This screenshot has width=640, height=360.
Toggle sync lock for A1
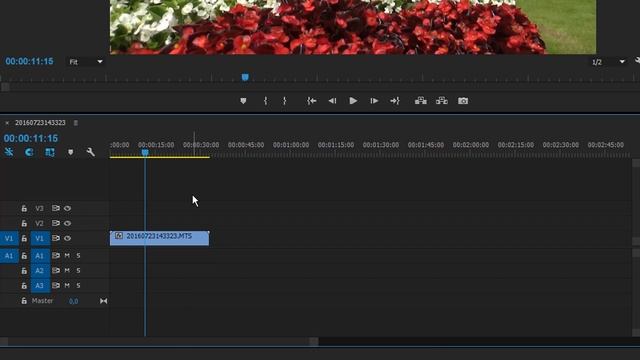click(56, 256)
